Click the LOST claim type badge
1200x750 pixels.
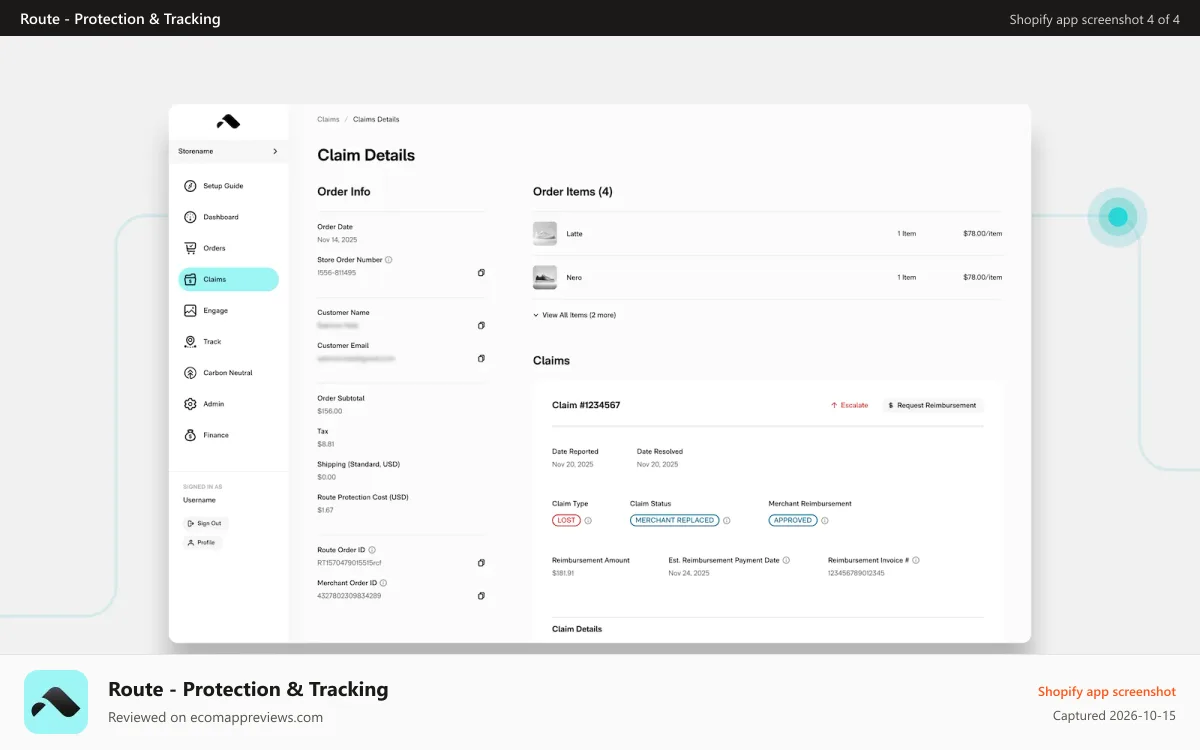[566, 520]
